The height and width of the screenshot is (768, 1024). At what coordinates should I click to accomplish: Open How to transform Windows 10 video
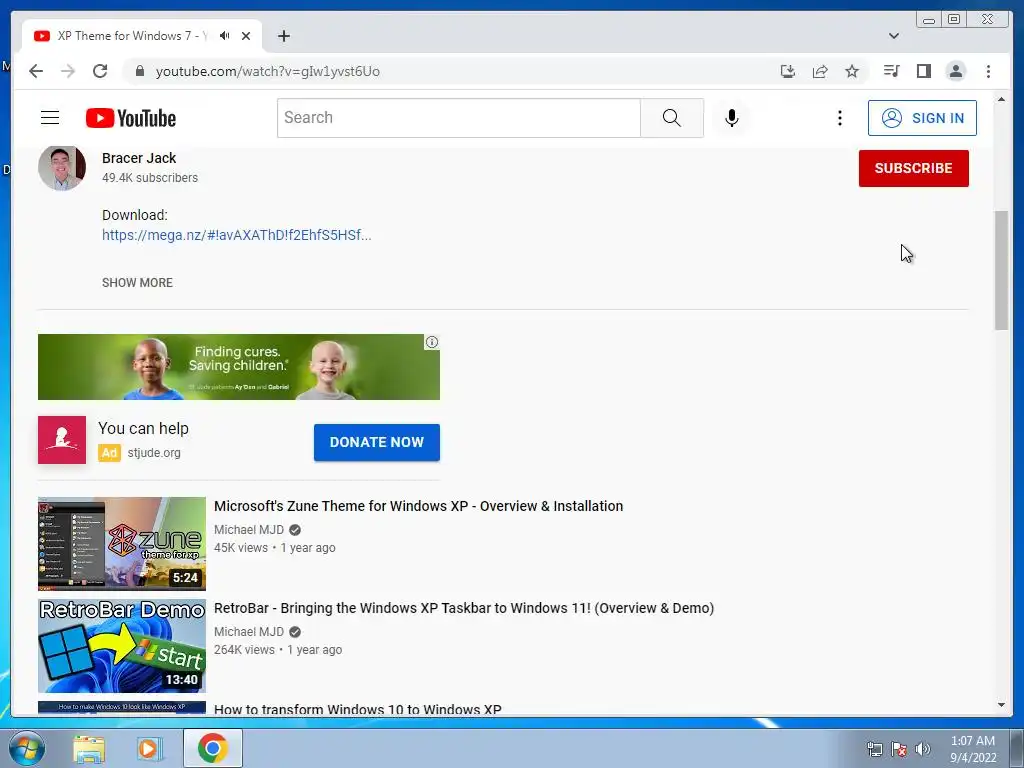point(358,709)
